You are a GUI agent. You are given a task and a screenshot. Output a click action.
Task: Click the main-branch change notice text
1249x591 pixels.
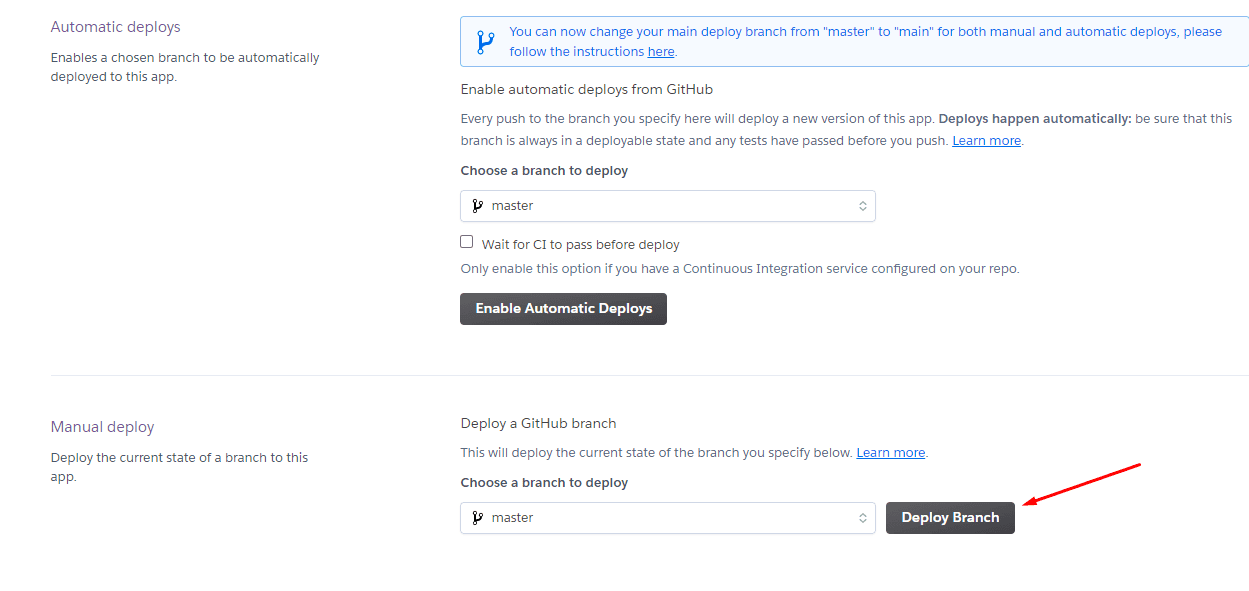pos(865,32)
